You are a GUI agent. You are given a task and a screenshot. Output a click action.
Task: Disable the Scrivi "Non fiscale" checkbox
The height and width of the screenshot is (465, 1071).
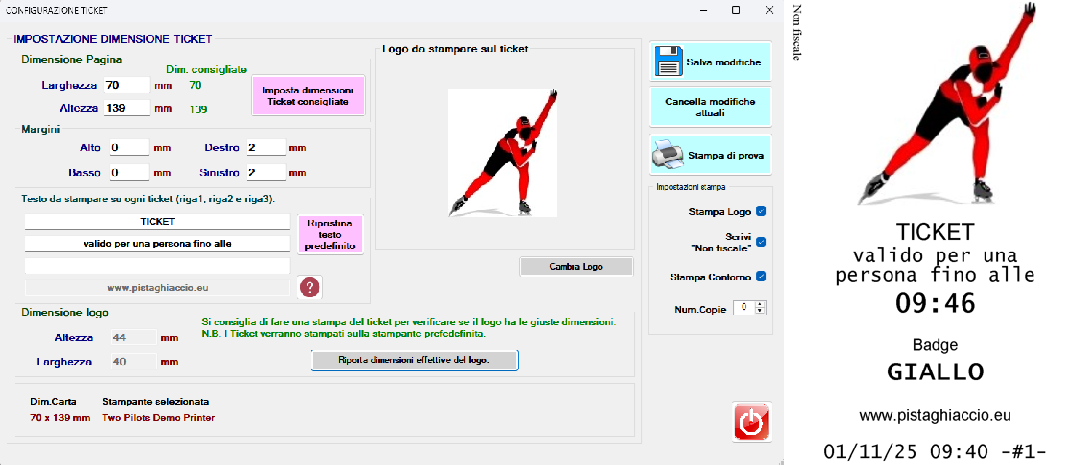[761, 242]
